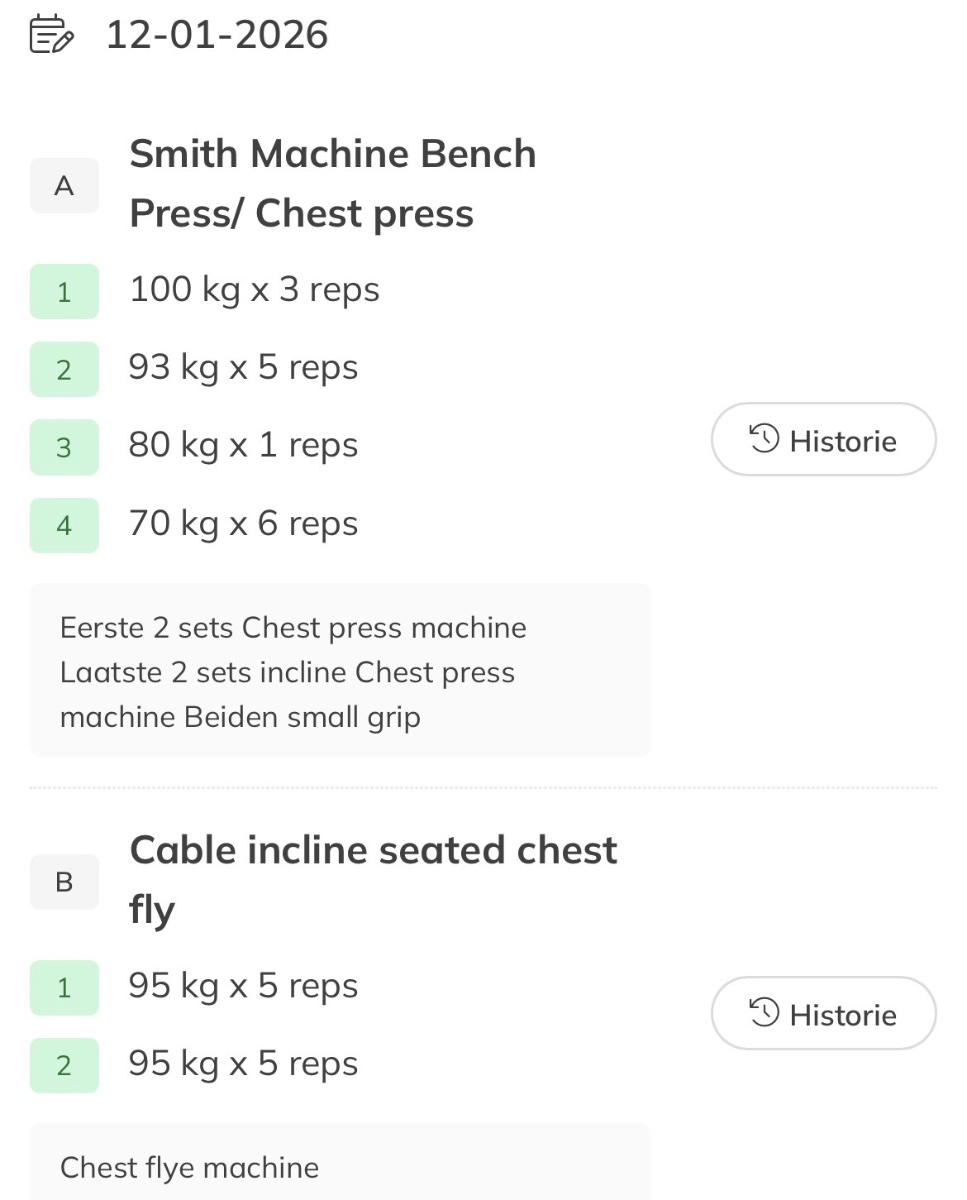
Task: Click the Chest flye machine note
Action: (190, 1167)
